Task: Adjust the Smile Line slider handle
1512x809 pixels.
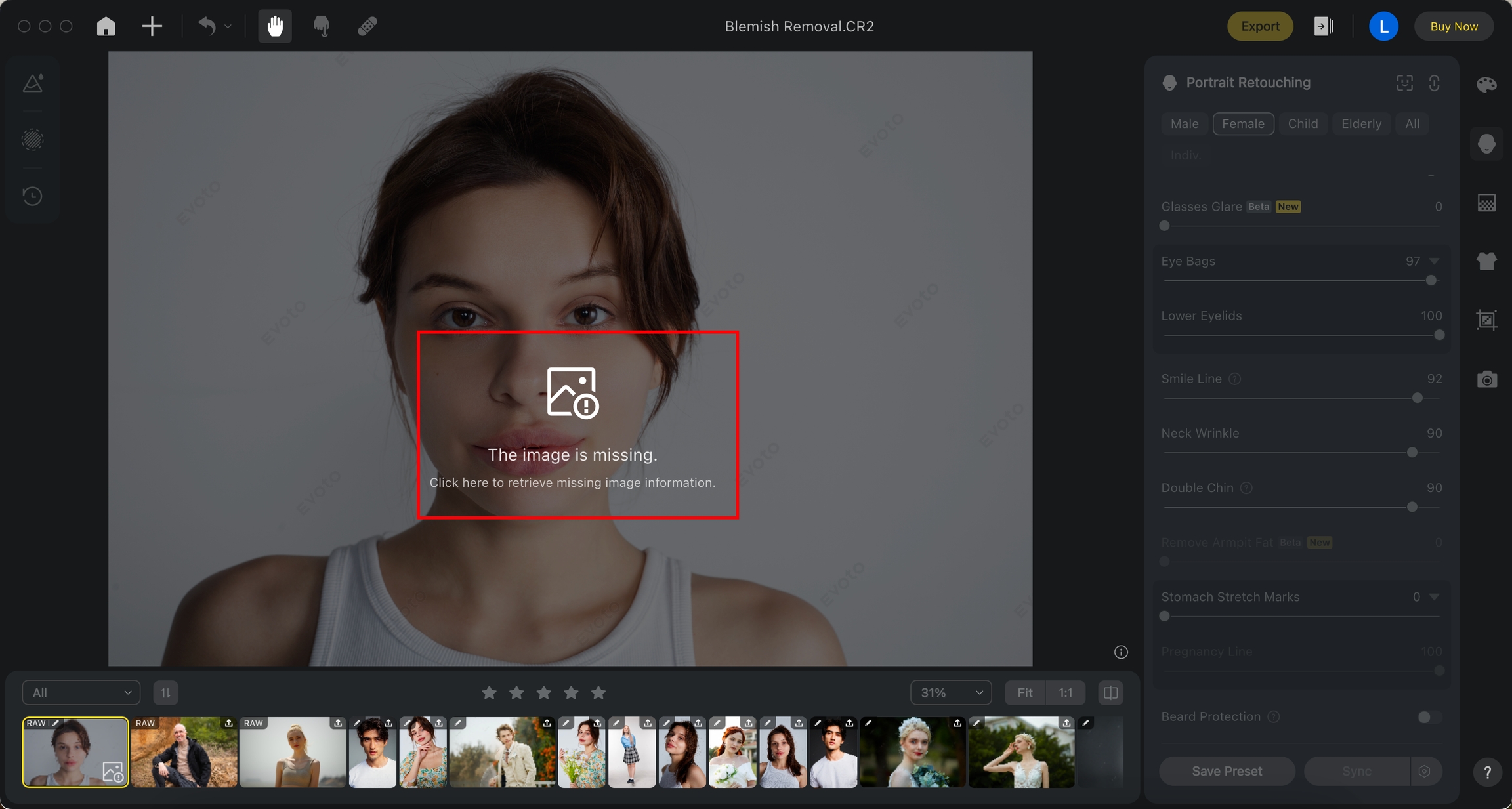Action: tap(1417, 398)
